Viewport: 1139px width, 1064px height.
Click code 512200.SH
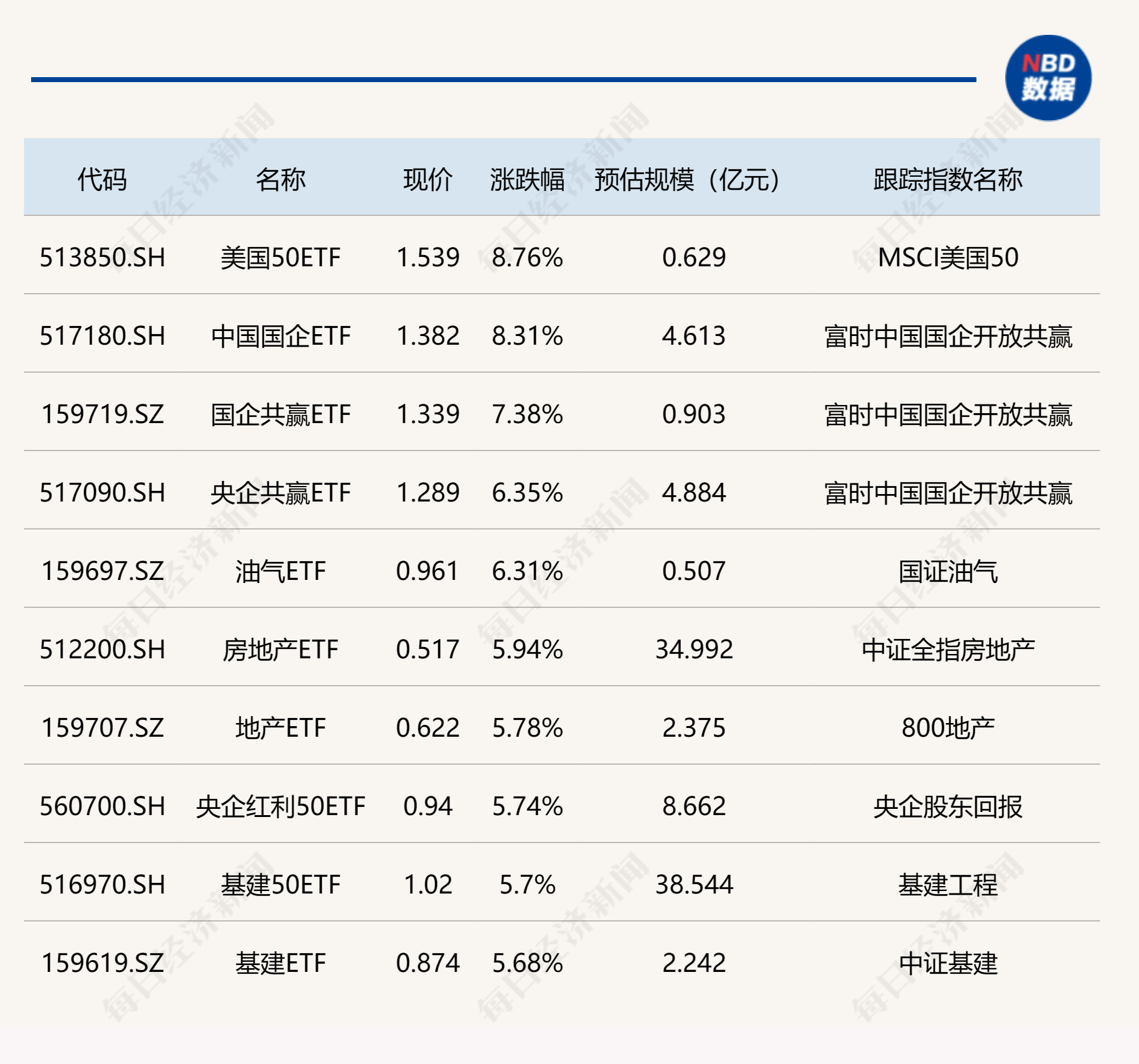coord(103,650)
